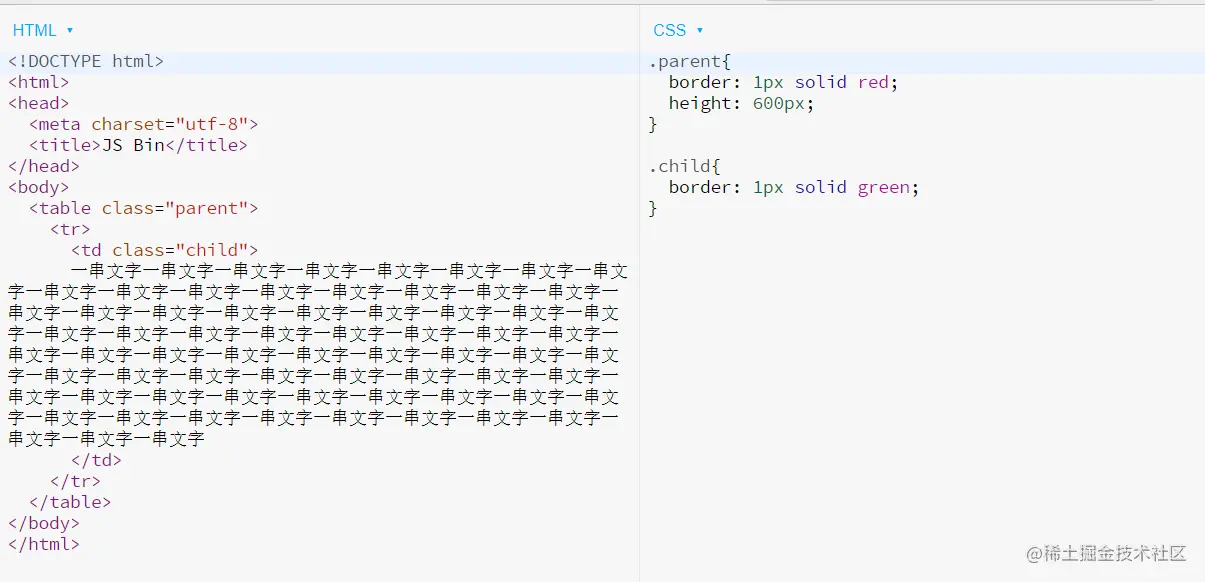Click the opening <head> tag line
The width and height of the screenshot is (1205, 582).
pyautogui.click(x=39, y=103)
